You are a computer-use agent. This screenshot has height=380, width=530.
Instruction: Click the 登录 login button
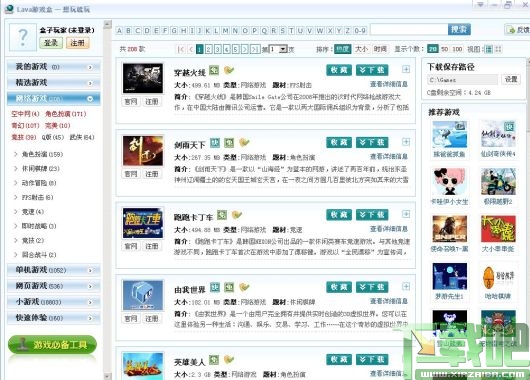pos(51,43)
